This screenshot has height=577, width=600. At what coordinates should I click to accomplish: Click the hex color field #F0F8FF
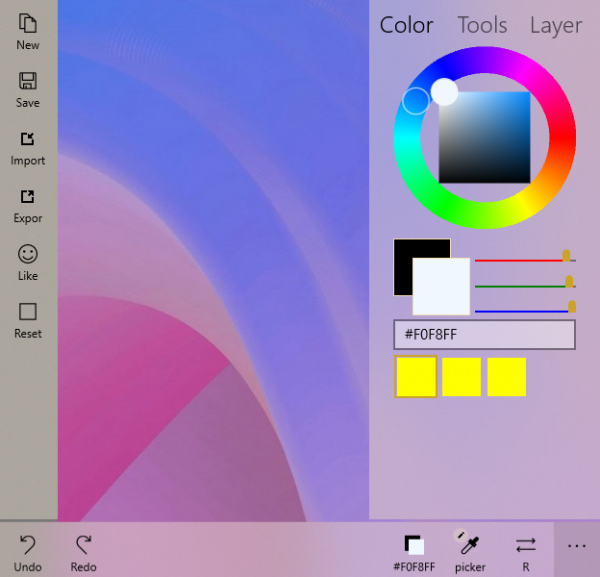[x=484, y=335]
